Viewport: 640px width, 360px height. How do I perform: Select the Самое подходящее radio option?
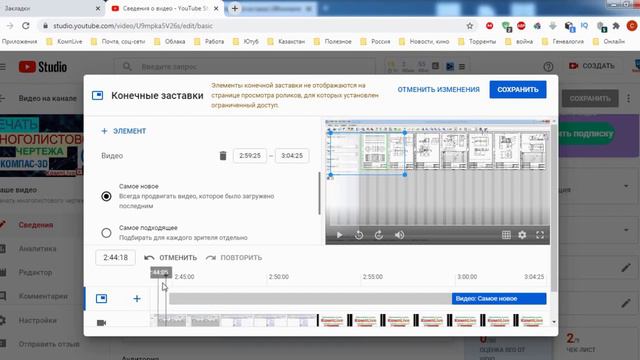coord(106,233)
